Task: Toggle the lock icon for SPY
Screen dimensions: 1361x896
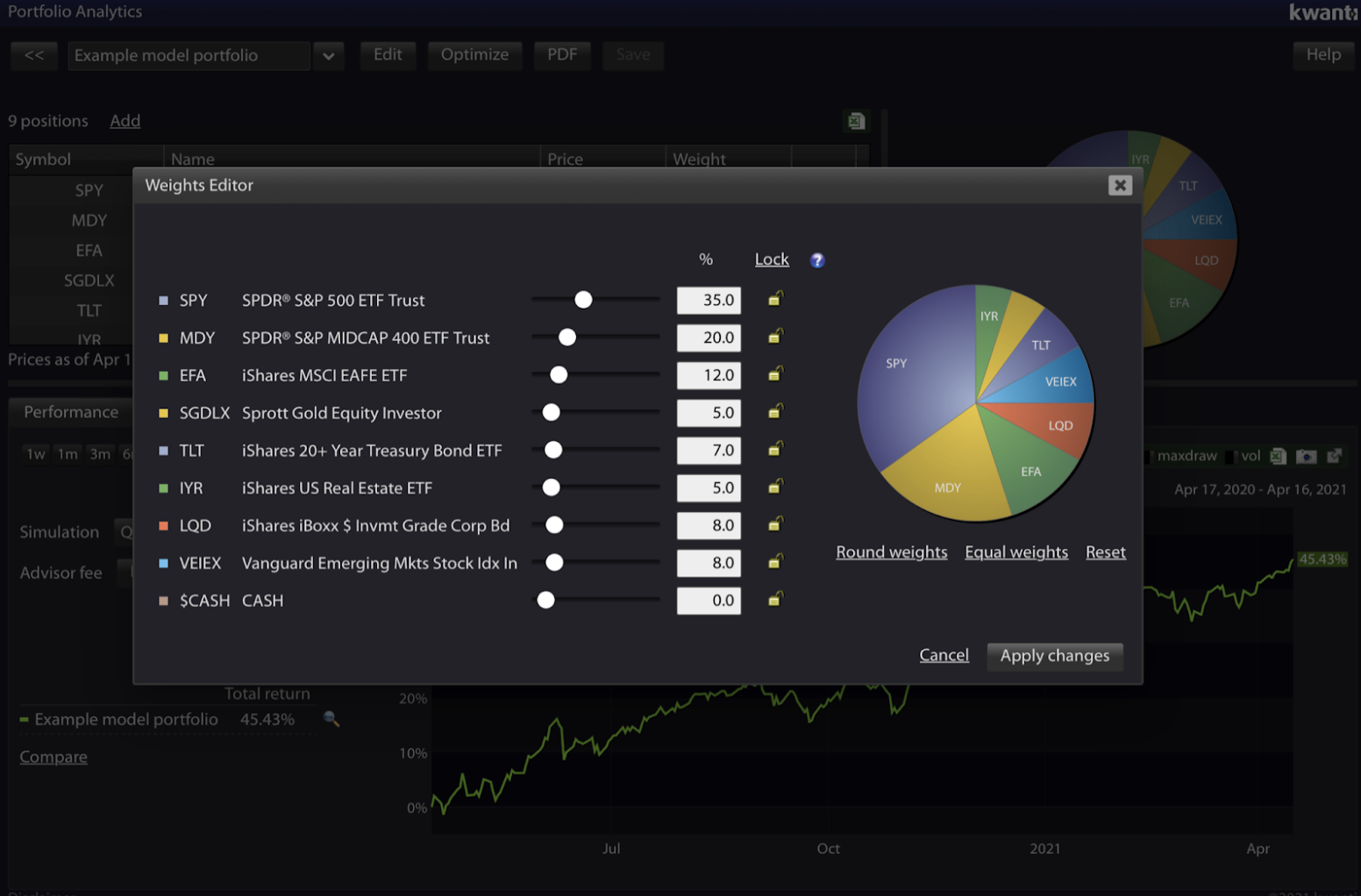Action: [775, 299]
